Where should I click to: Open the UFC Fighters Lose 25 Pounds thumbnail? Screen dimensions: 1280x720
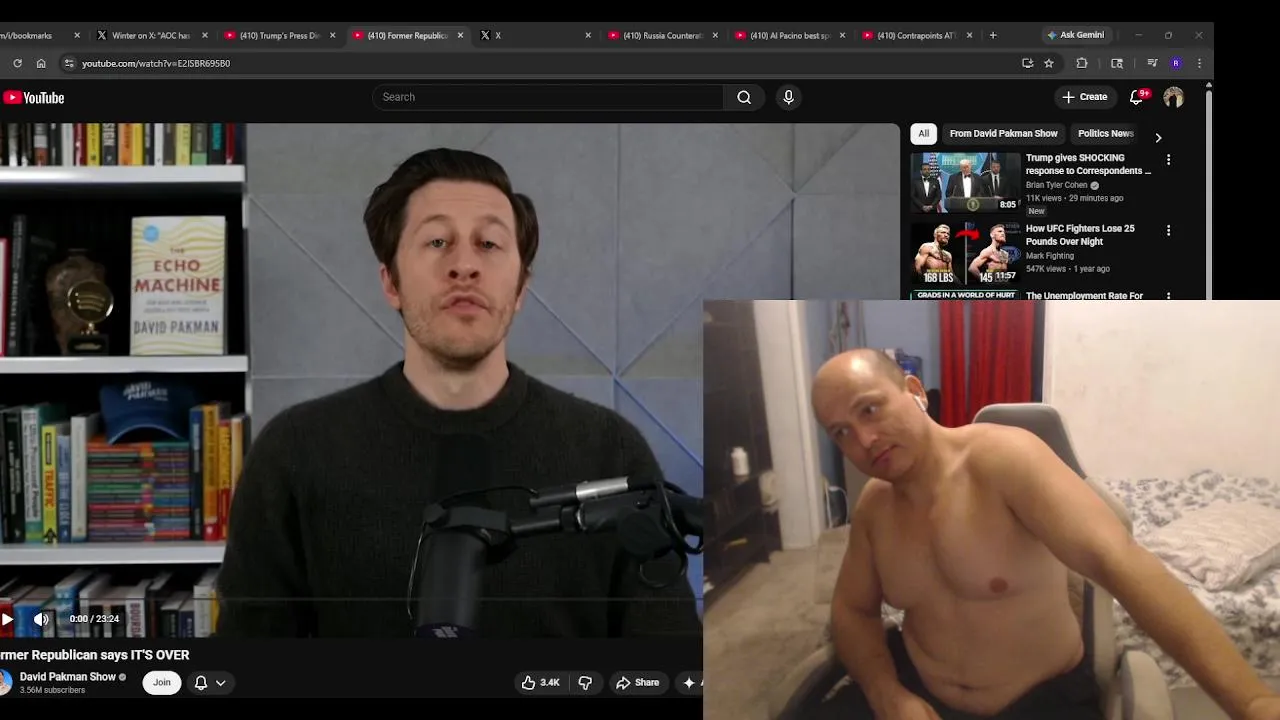(x=965, y=253)
